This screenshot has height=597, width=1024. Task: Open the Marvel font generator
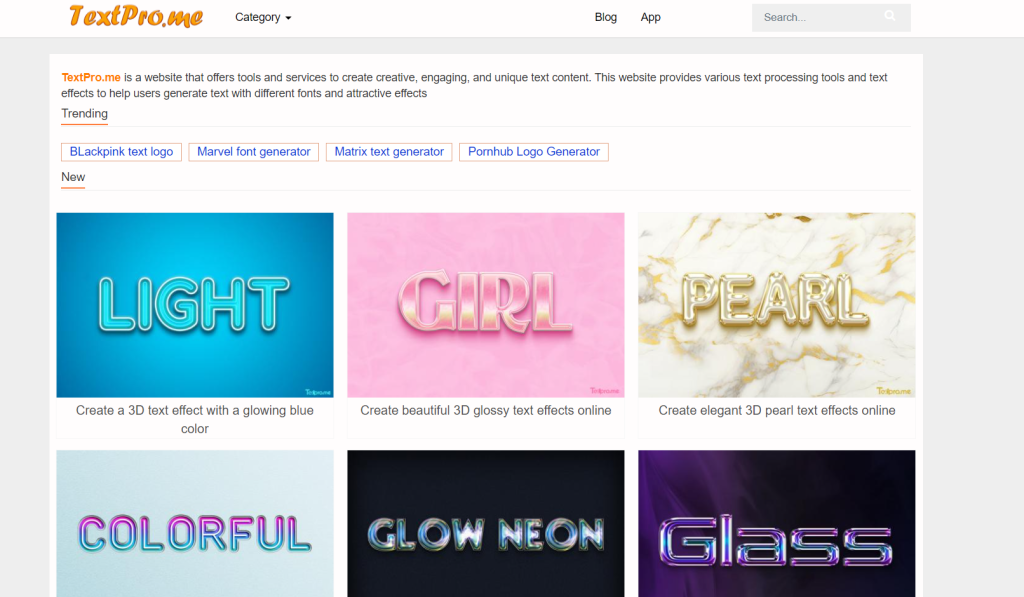(253, 151)
